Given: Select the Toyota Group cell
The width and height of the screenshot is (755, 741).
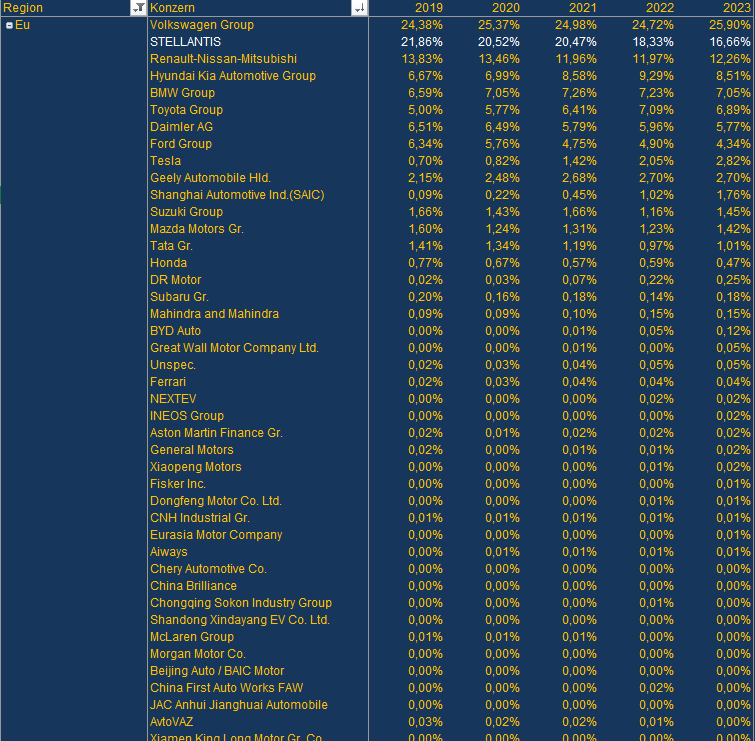Looking at the screenshot, I should [186, 110].
